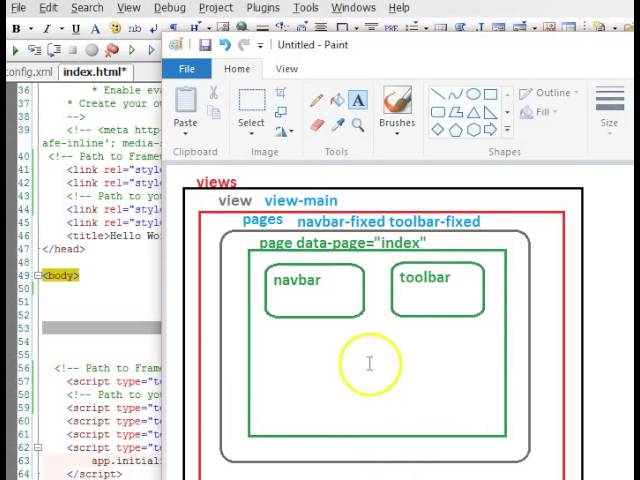Screen dimensions: 640x480
Task: Open the Paint File tab
Action: (x=187, y=69)
